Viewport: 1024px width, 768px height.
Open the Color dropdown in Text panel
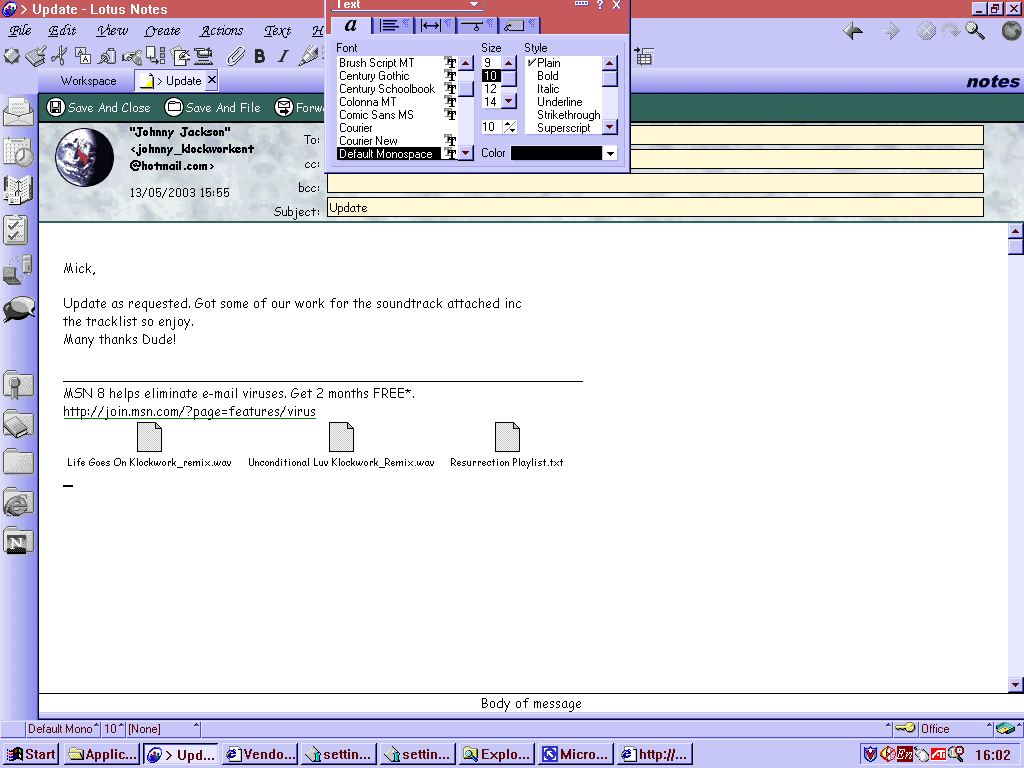[609, 153]
